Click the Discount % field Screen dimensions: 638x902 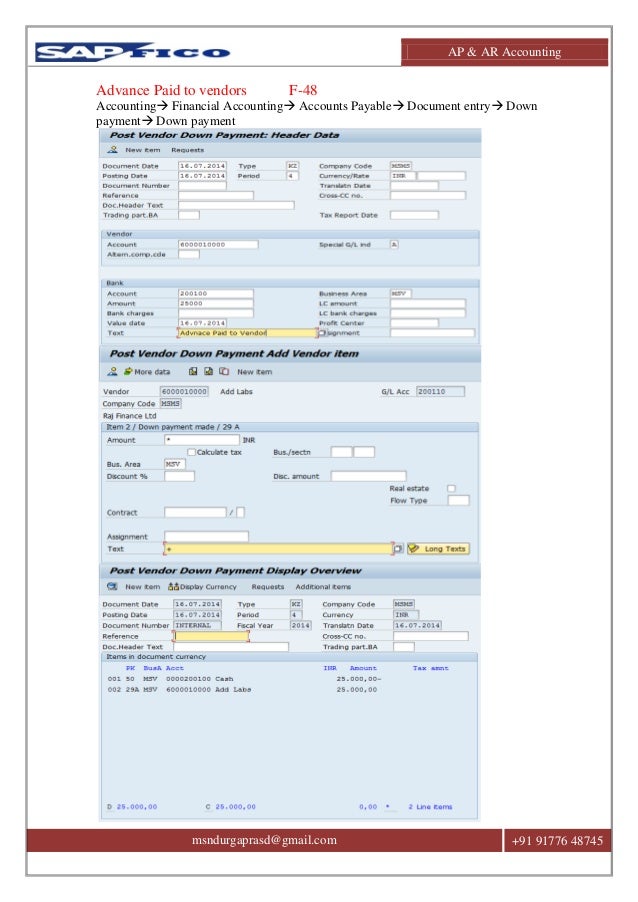(x=179, y=476)
